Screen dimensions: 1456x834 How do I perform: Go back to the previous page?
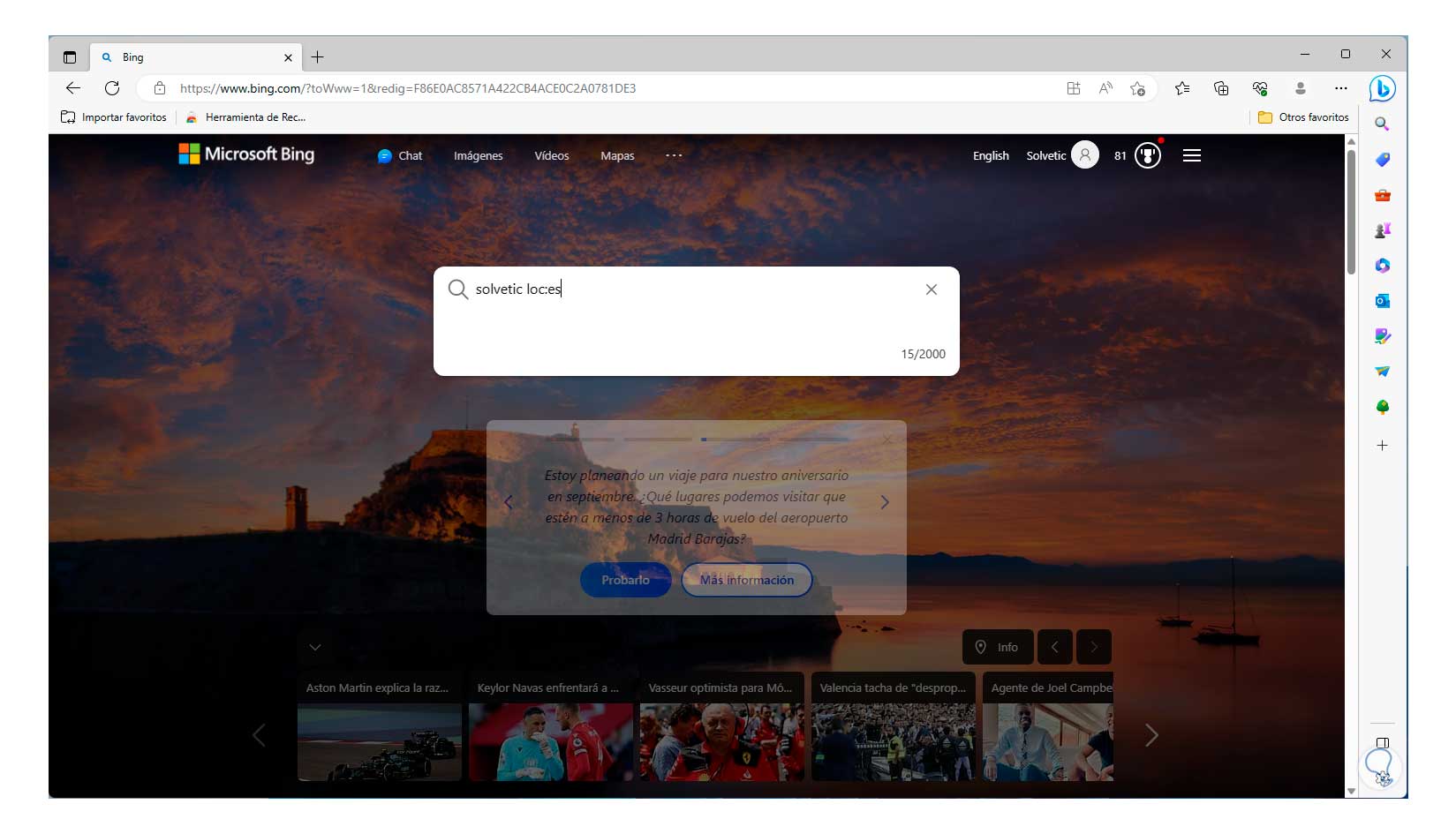click(x=73, y=88)
